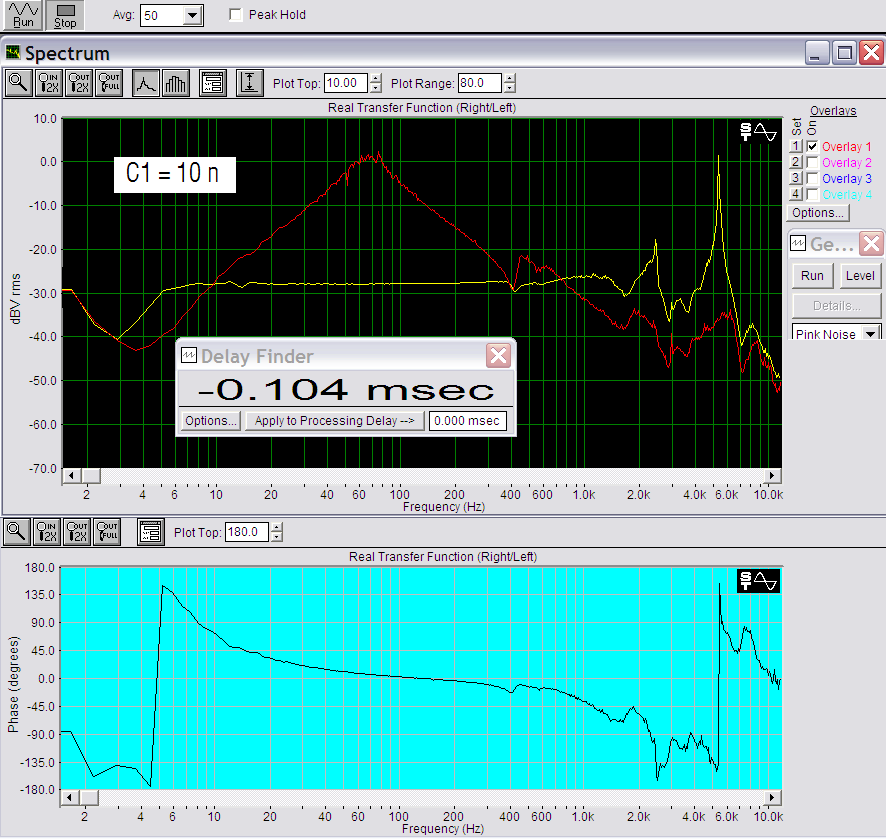This screenshot has height=839, width=886.
Task: Click the Set 1 overlay button
Action: click(x=796, y=146)
